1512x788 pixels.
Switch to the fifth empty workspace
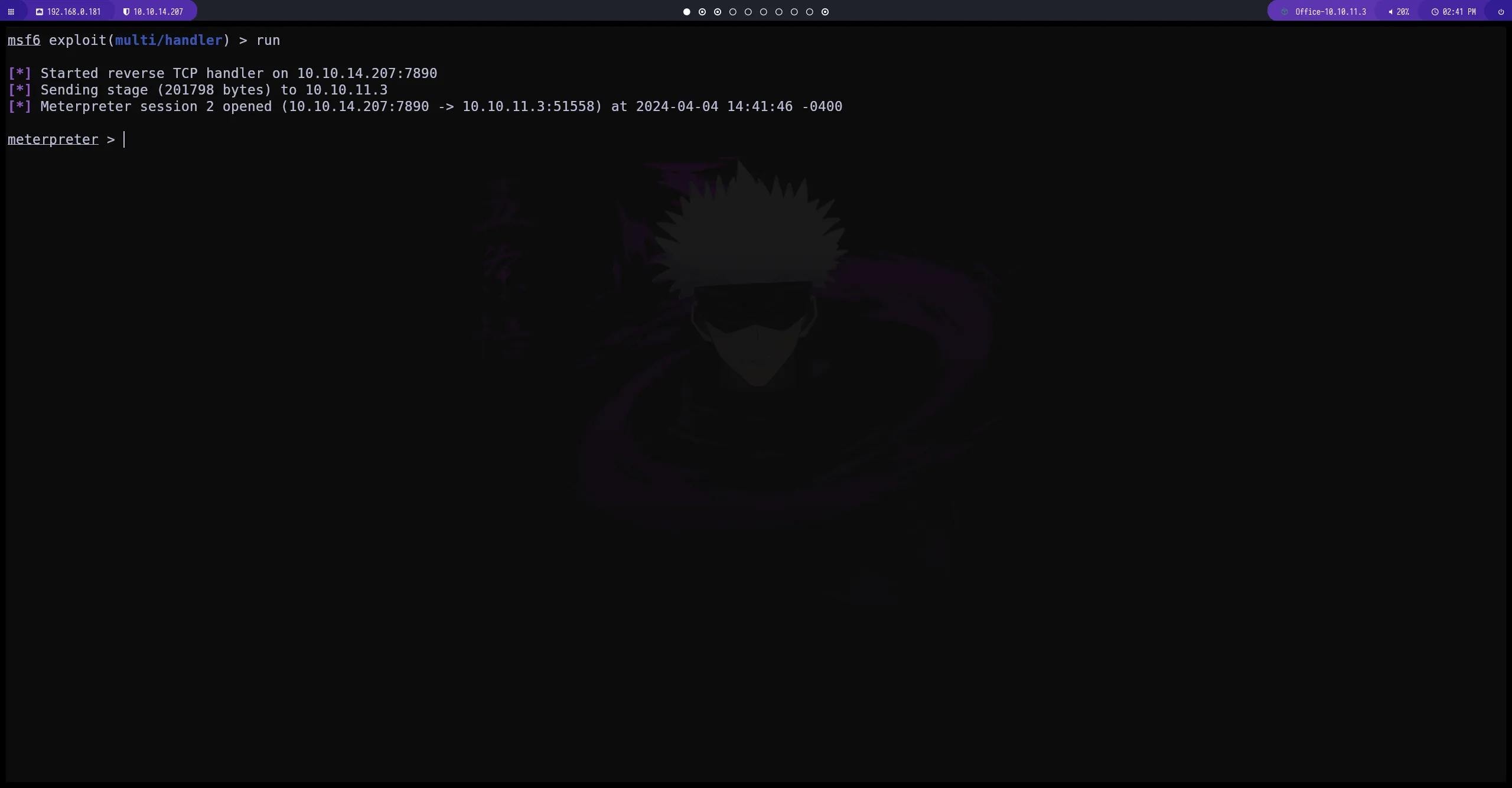click(748, 12)
